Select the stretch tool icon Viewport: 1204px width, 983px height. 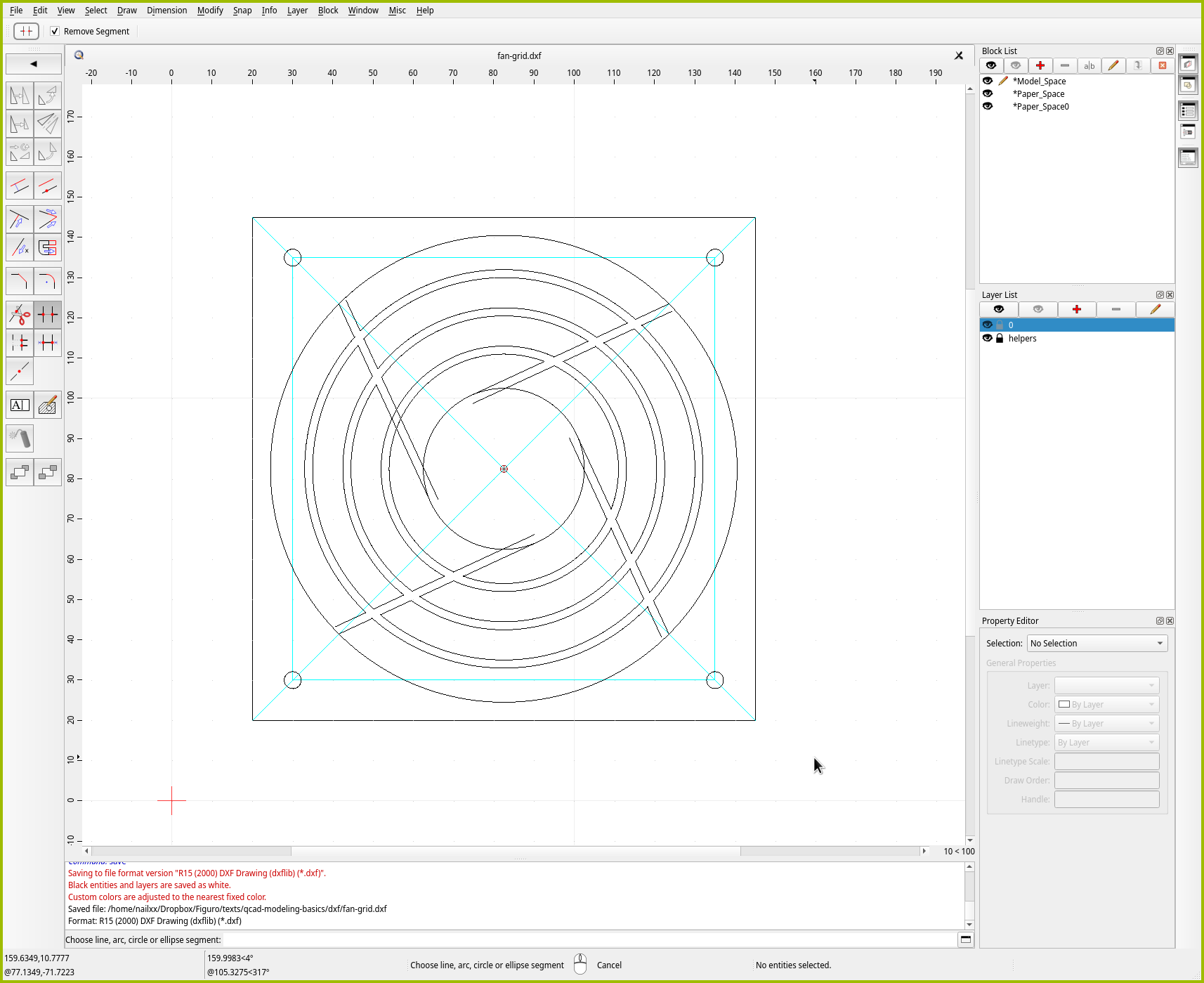pyautogui.click(x=47, y=248)
